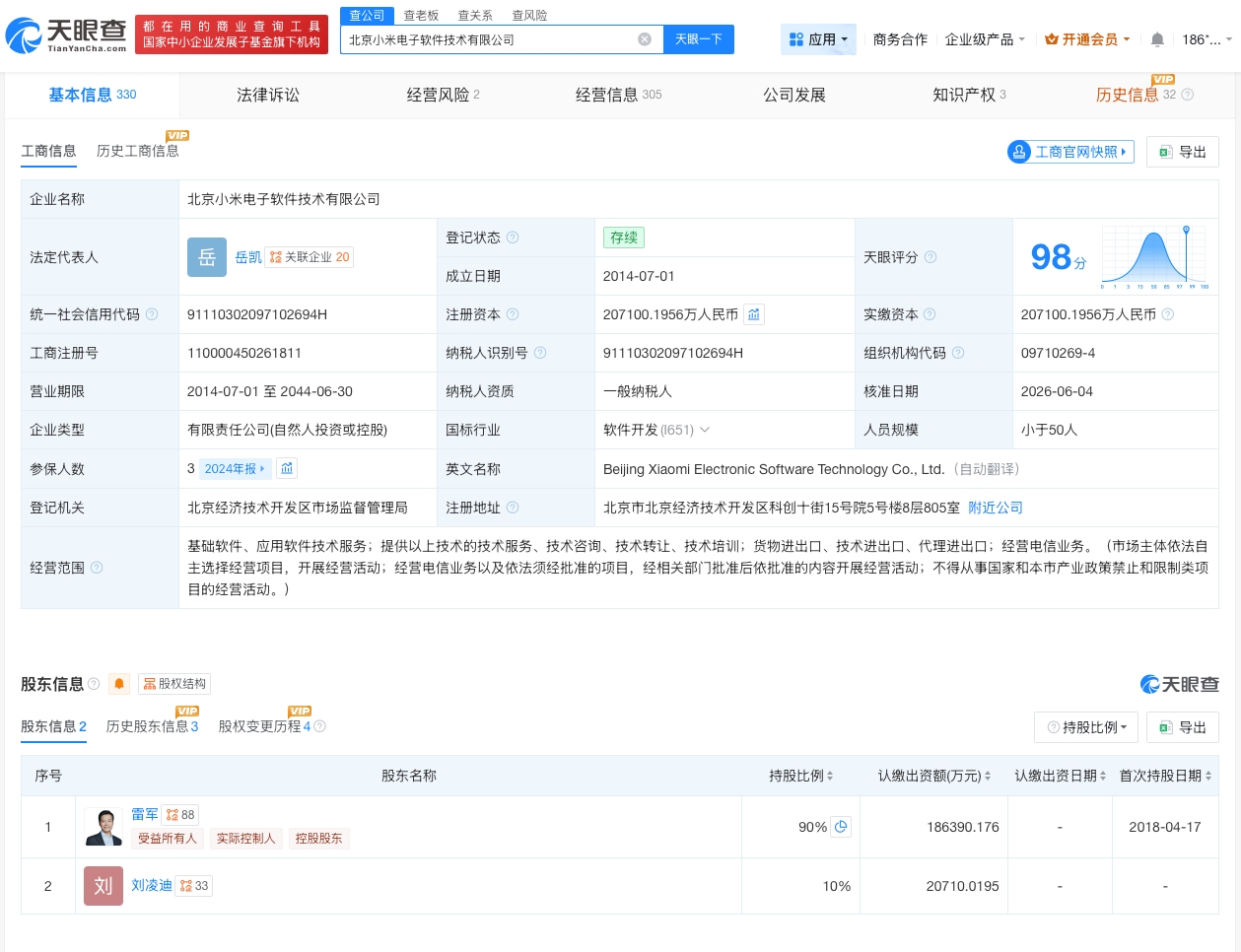Switch to 历史股东信息 sub-tab
Viewport: 1241px width, 952px height.
[152, 726]
